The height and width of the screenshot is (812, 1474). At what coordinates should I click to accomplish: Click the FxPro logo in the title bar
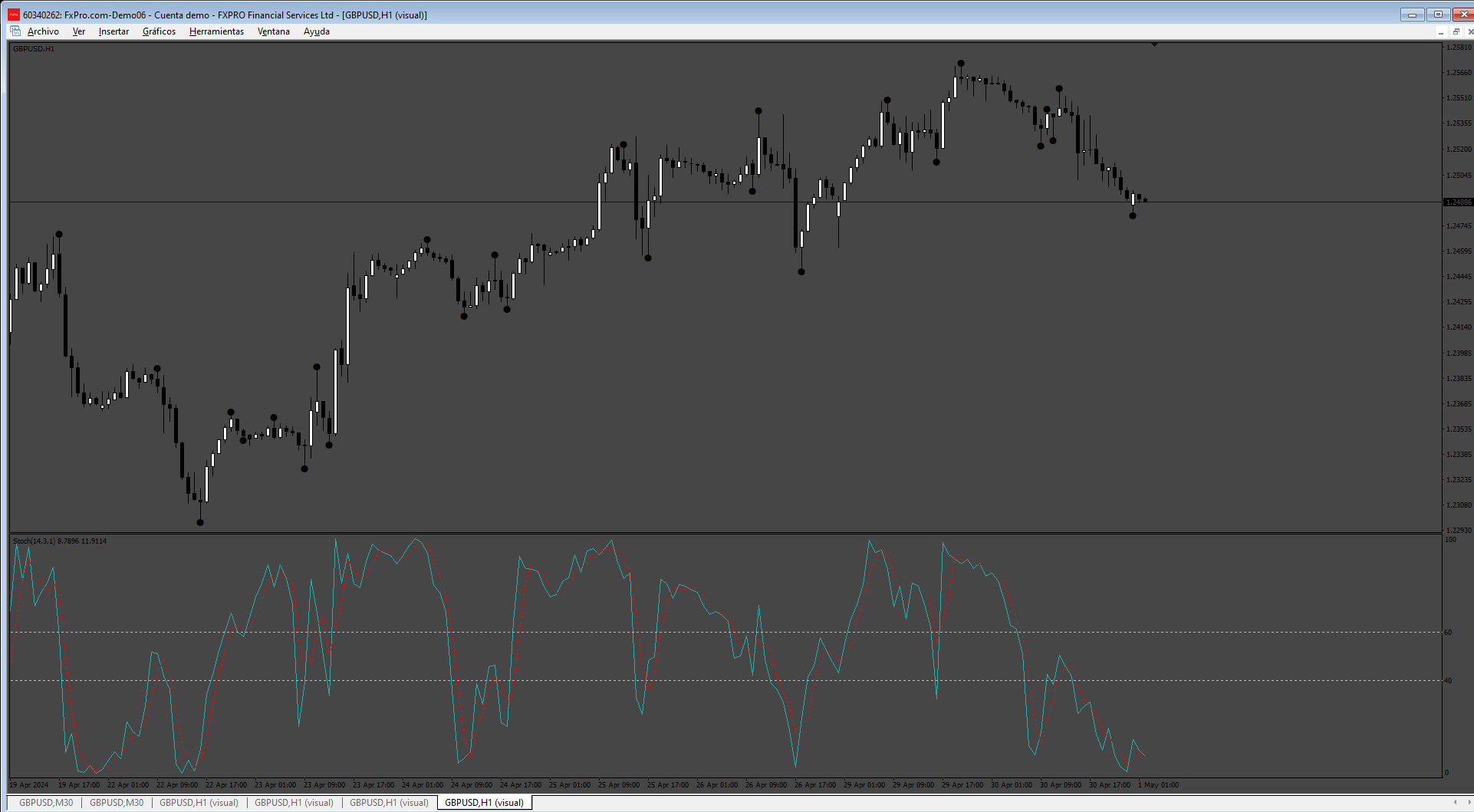[x=14, y=15]
